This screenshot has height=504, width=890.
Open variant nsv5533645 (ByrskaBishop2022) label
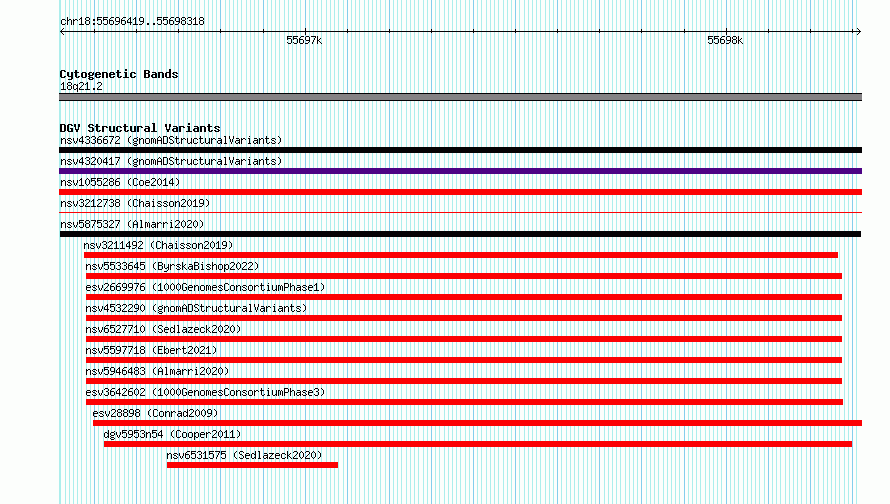click(x=172, y=266)
